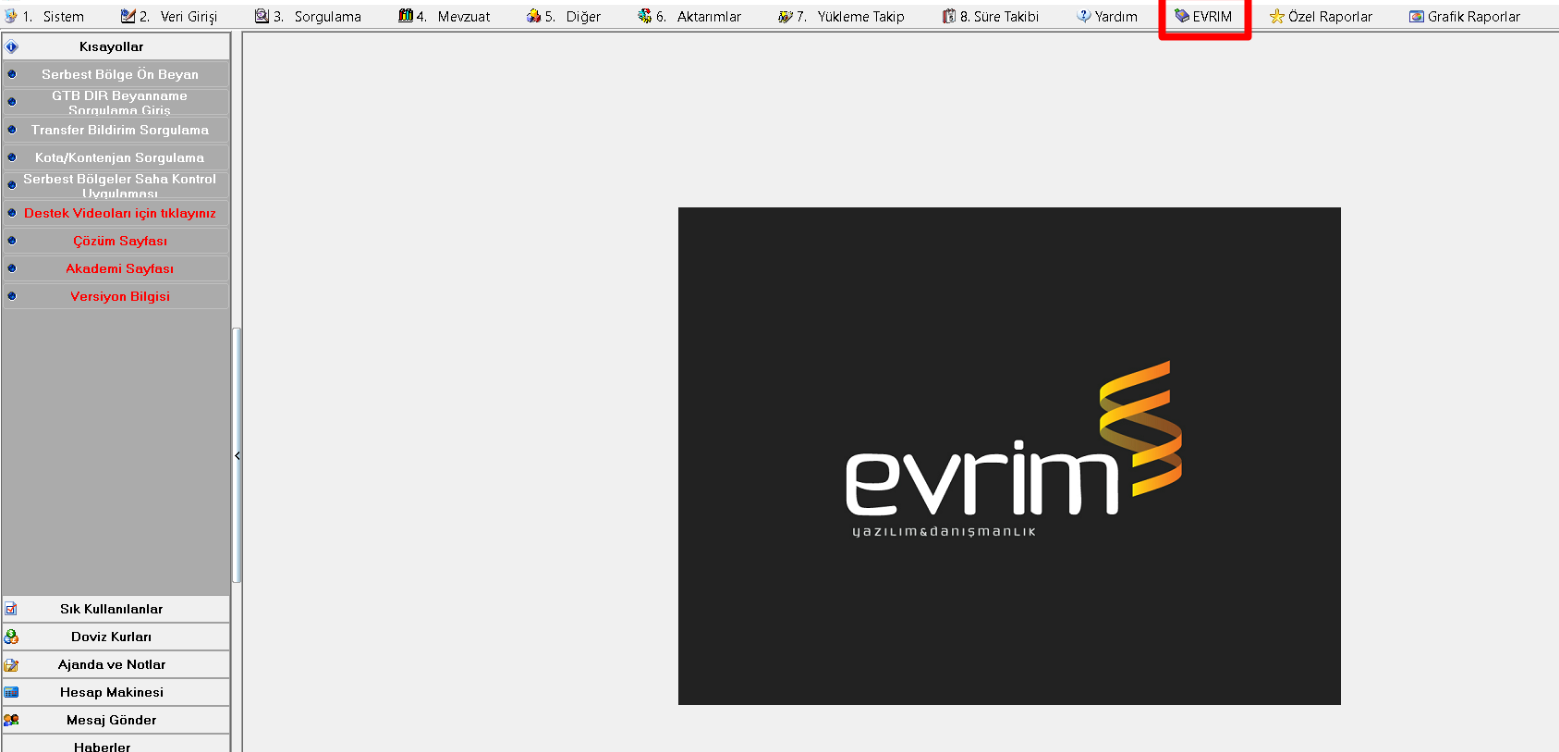Open the Sorgulama menu
The height and width of the screenshot is (752, 1559).
pyautogui.click(x=307, y=16)
